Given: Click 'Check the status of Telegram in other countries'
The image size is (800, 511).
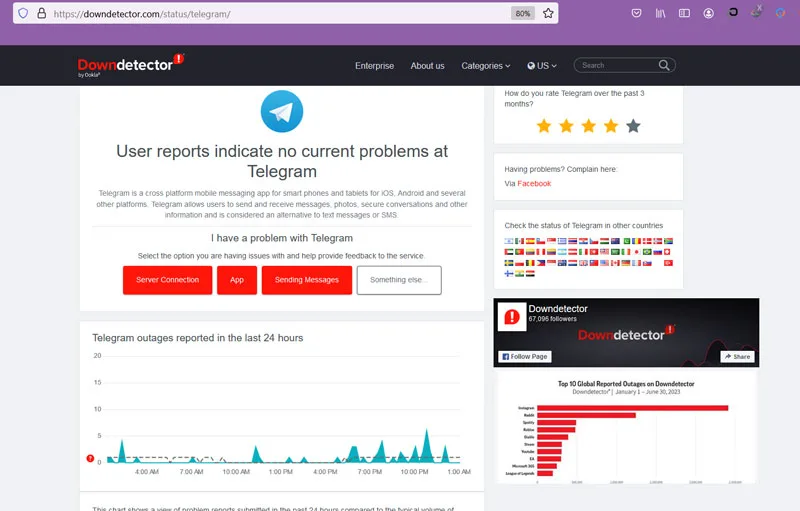Looking at the screenshot, I should coord(584,225).
